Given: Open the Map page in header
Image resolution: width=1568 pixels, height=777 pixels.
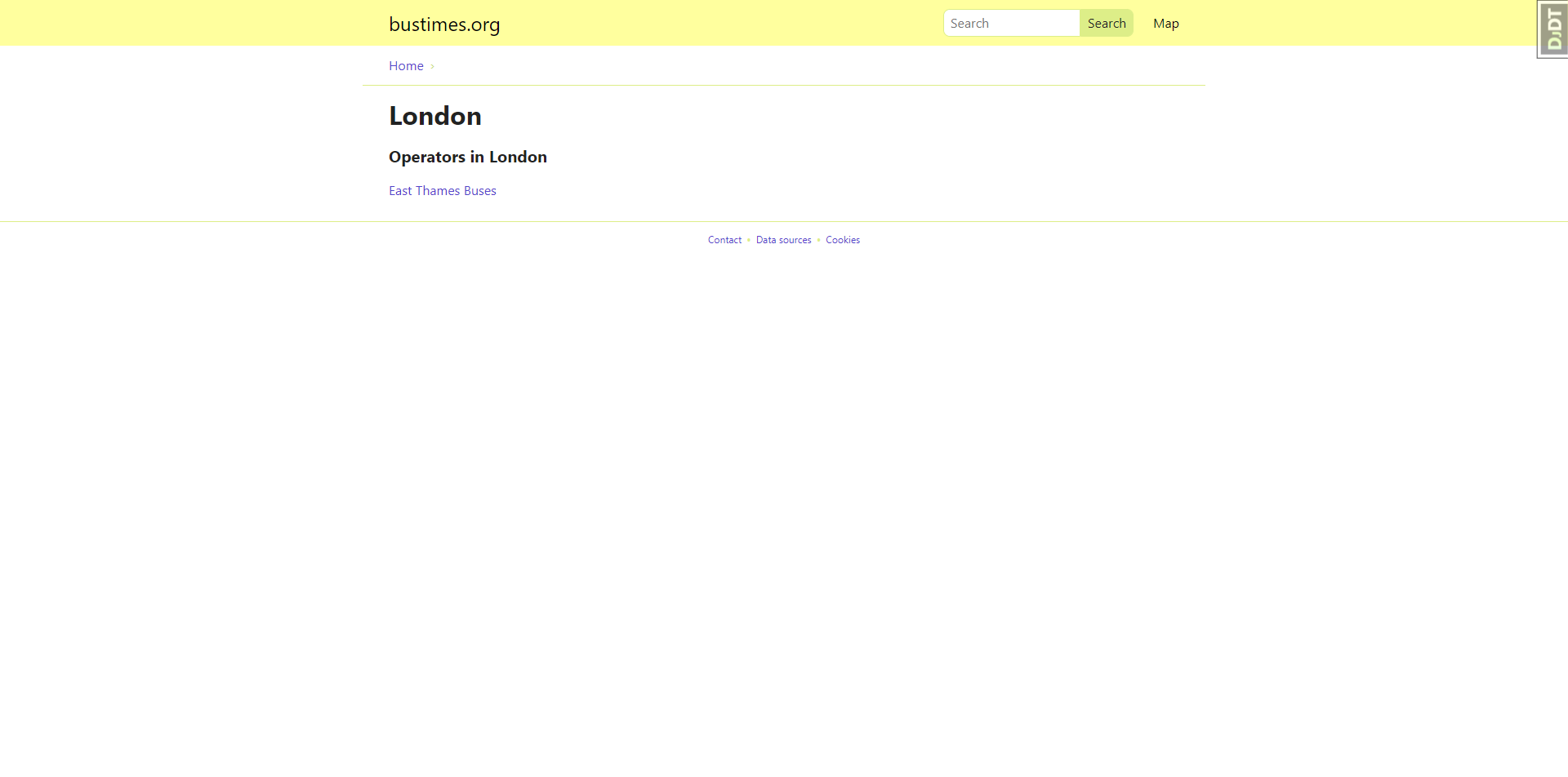Looking at the screenshot, I should point(1165,24).
